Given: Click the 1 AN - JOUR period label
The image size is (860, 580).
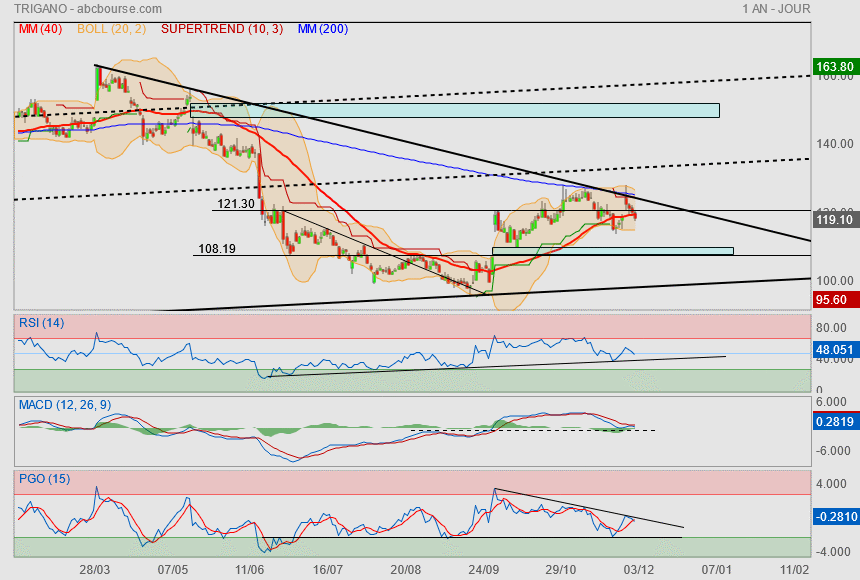Looking at the screenshot, I should coord(776,9).
